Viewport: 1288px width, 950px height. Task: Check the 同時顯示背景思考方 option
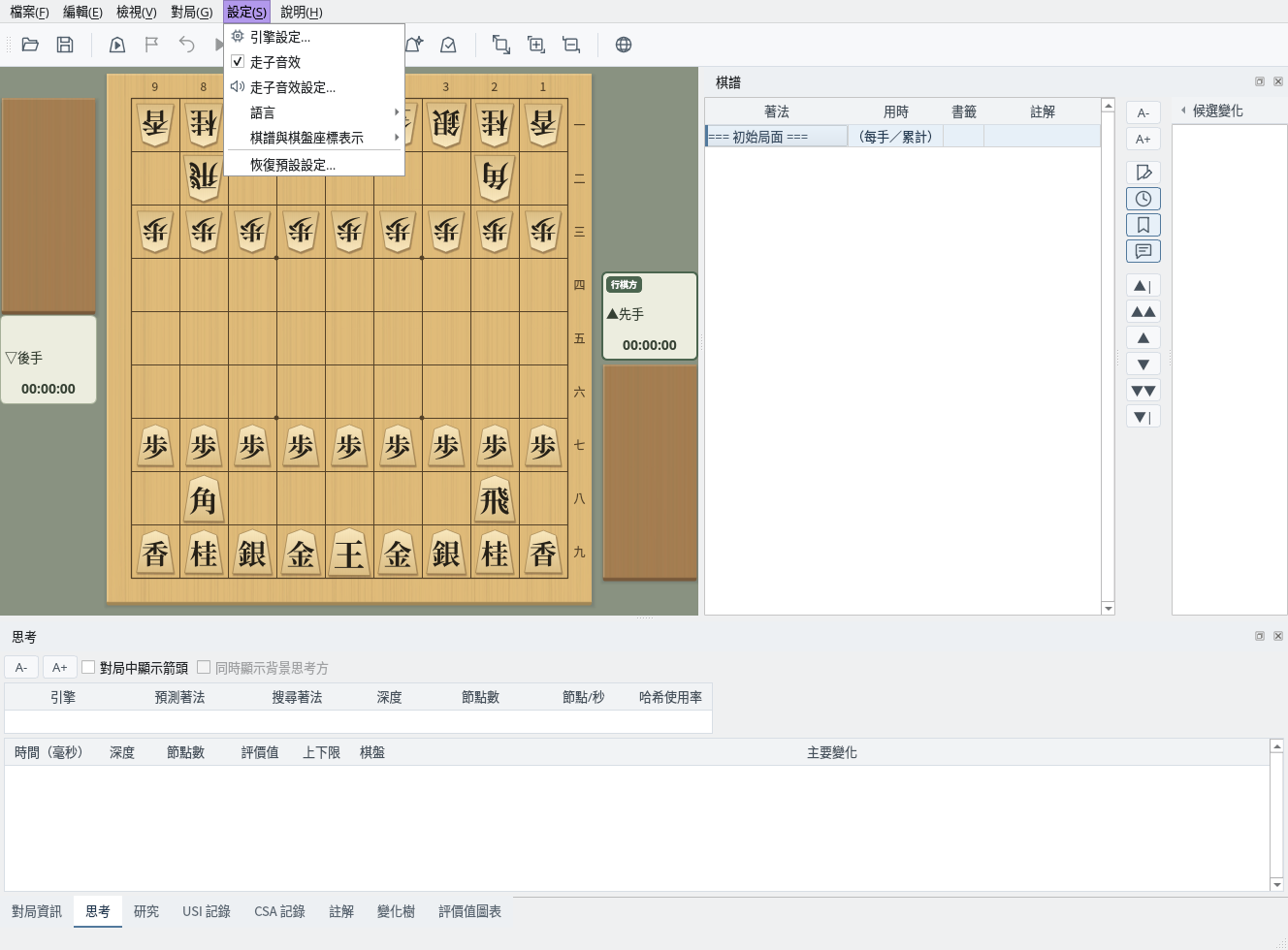[x=204, y=667]
